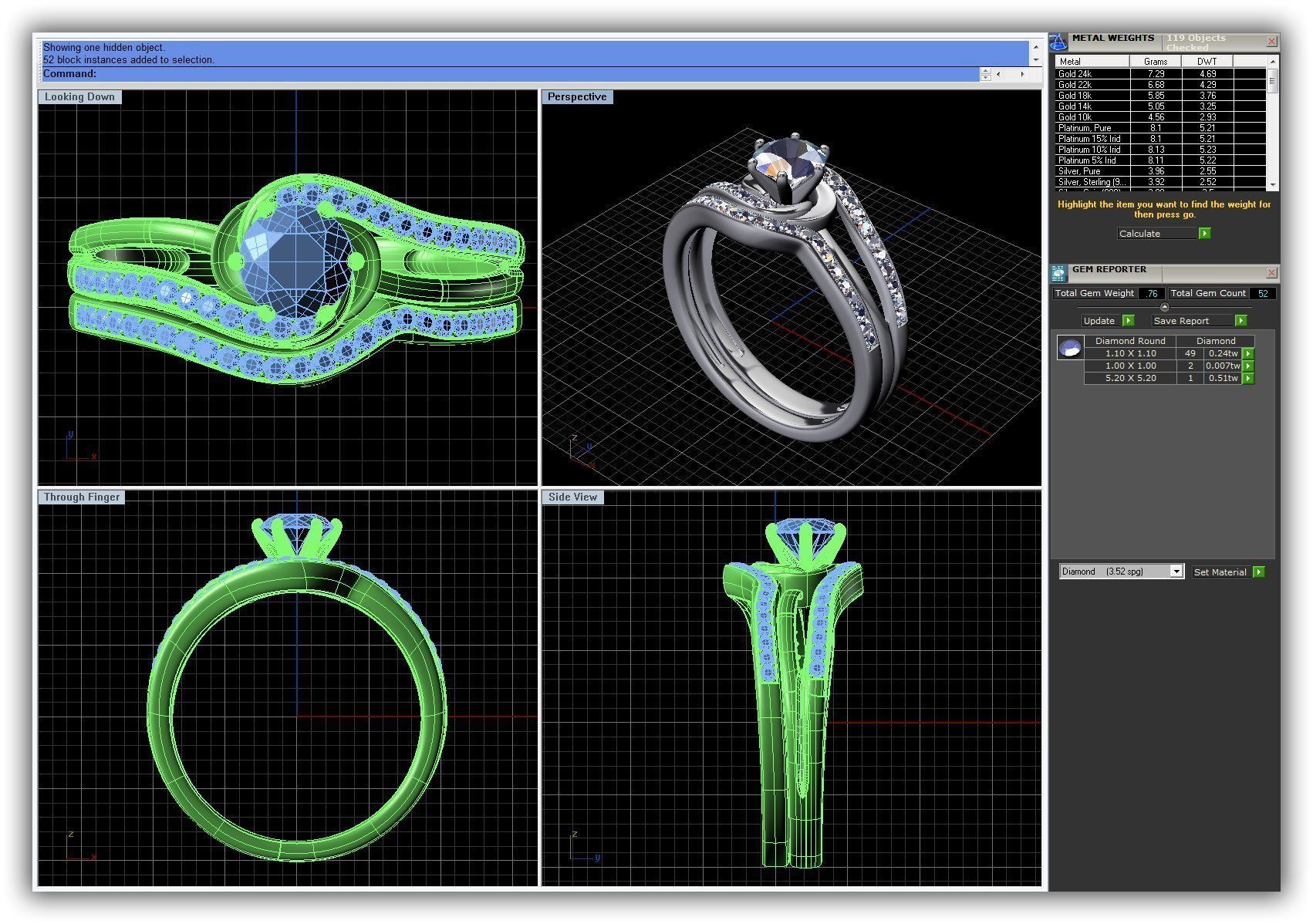Select the Looking Down viewport label
The height and width of the screenshot is (924, 1313).
click(x=79, y=96)
